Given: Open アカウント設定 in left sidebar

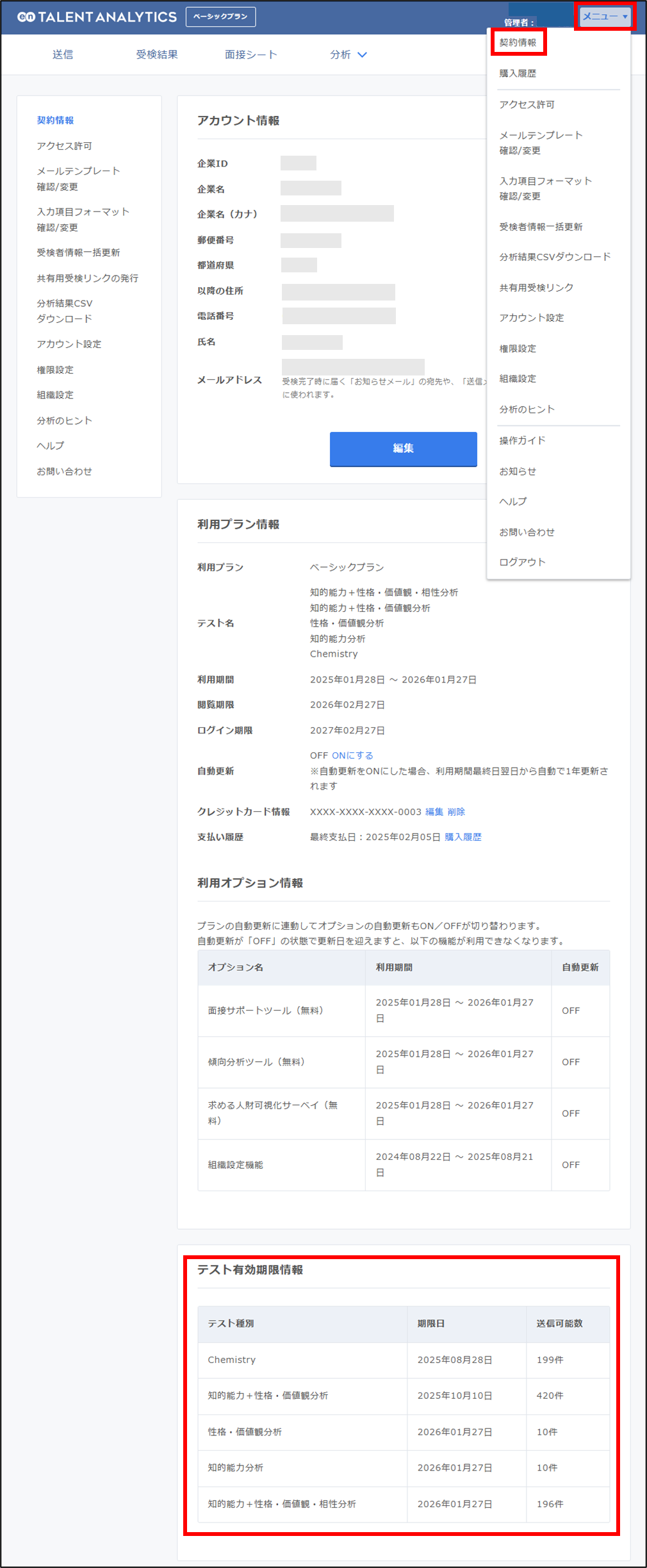Looking at the screenshot, I should [x=69, y=344].
